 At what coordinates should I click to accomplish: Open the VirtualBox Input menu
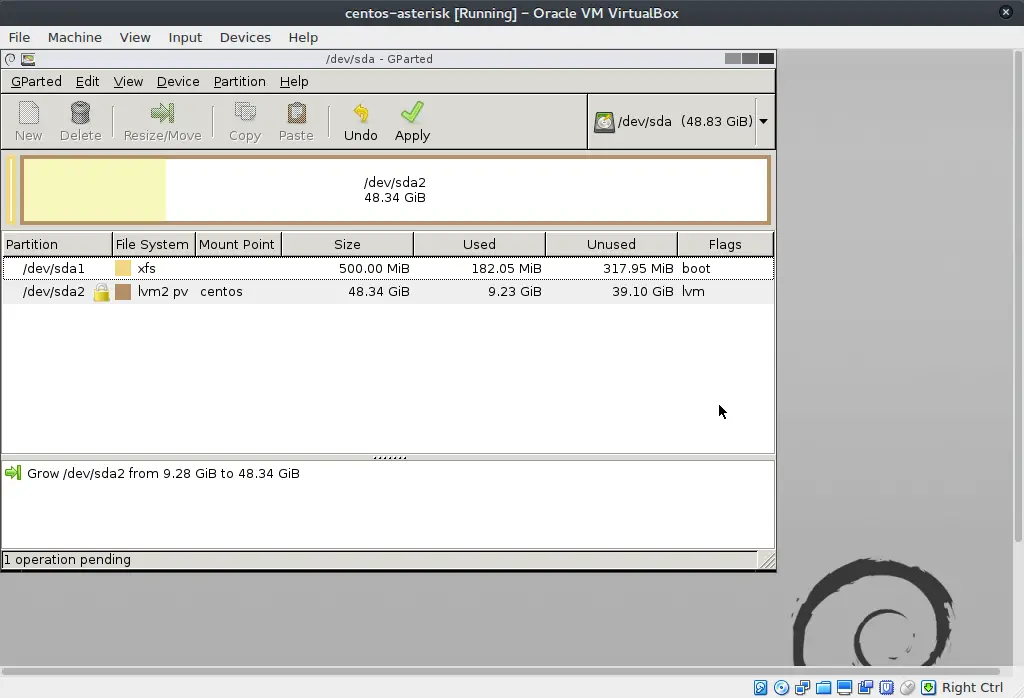point(185,37)
